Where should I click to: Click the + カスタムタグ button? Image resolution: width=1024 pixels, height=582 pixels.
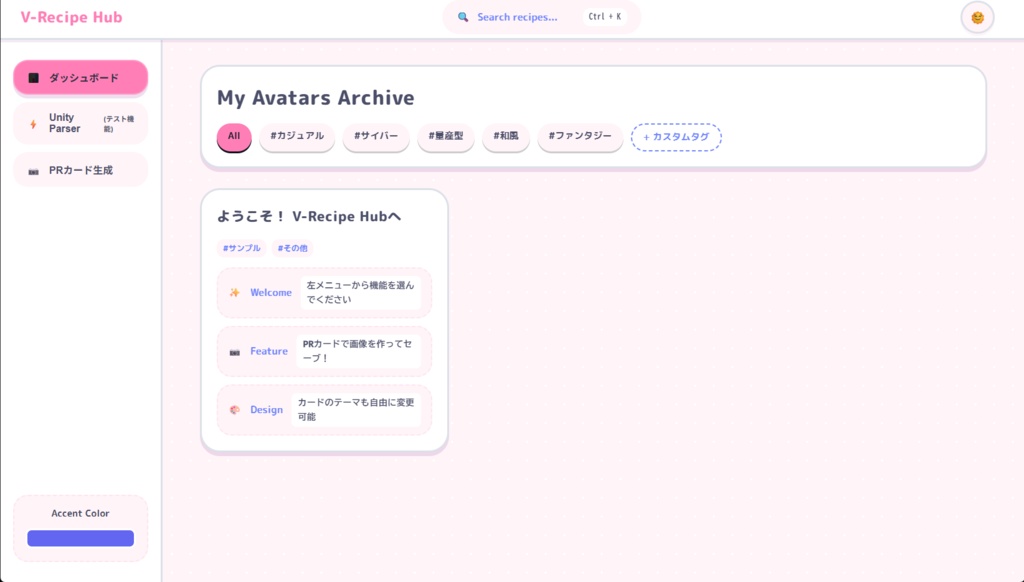click(x=677, y=137)
